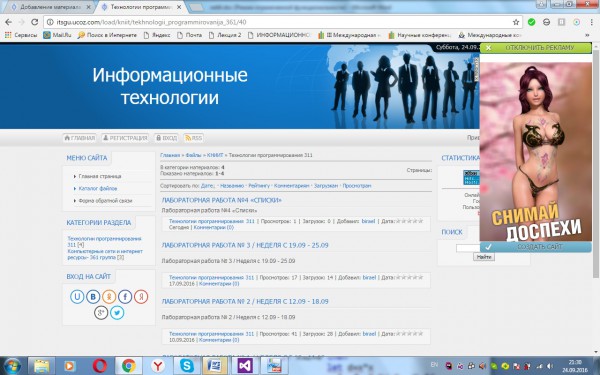The image size is (600, 375).
Task: Click the КНИИТ breadcrumb link
Action: tap(215, 155)
